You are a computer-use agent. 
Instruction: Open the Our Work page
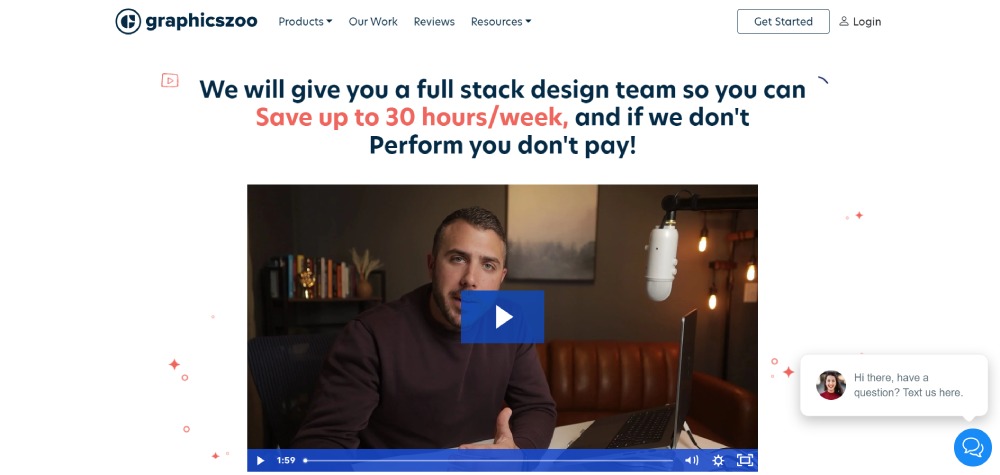pyautogui.click(x=373, y=22)
